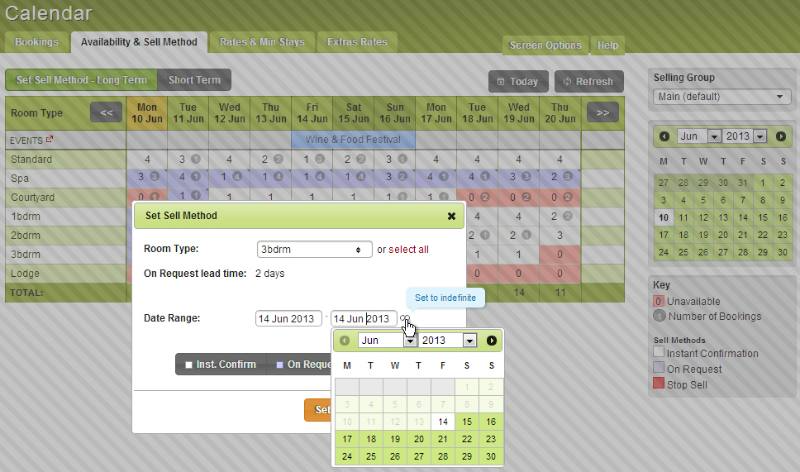Open the Events external link icon
This screenshot has height=472, width=800.
(x=49, y=139)
